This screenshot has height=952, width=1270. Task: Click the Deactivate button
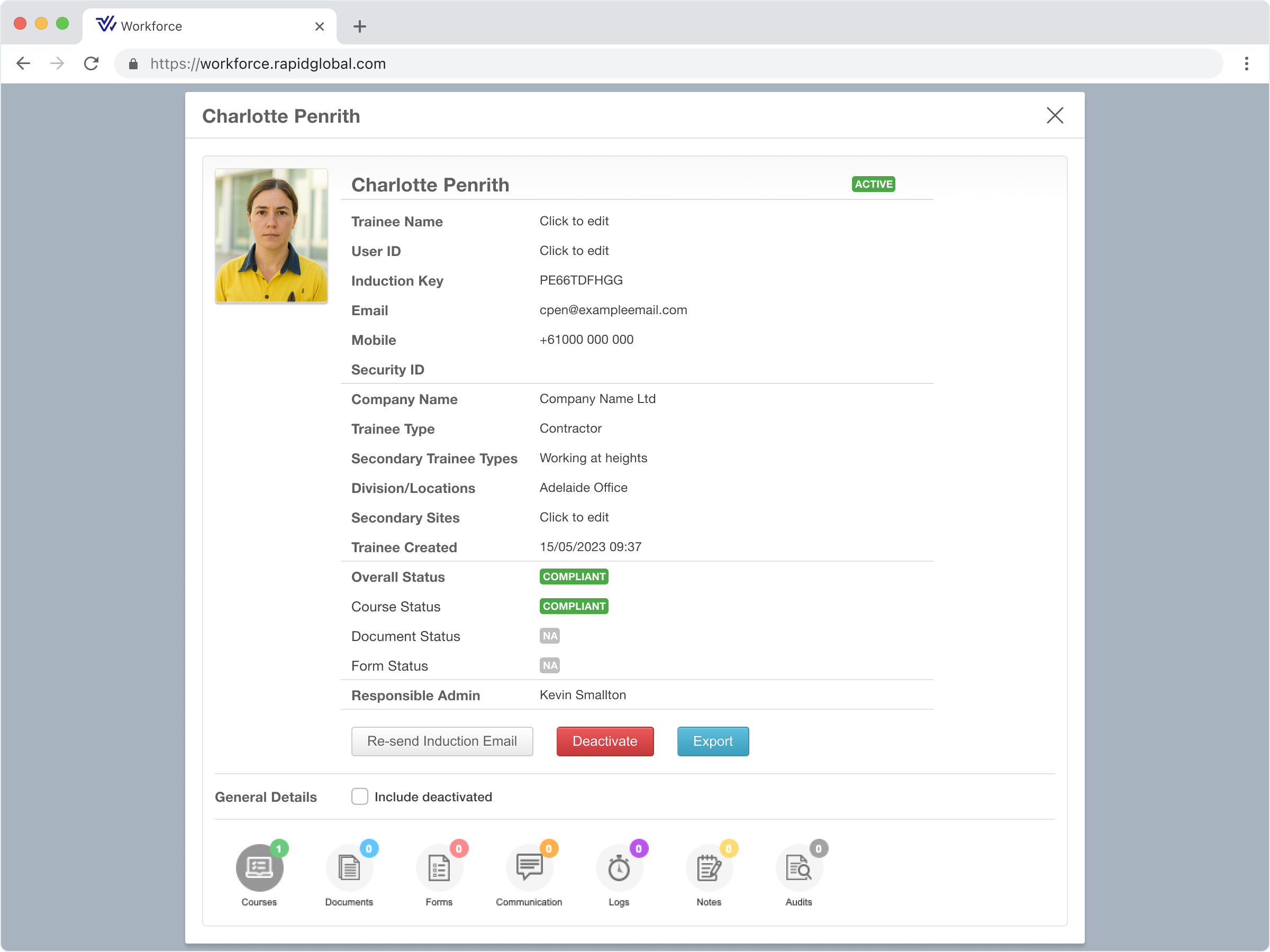click(604, 741)
